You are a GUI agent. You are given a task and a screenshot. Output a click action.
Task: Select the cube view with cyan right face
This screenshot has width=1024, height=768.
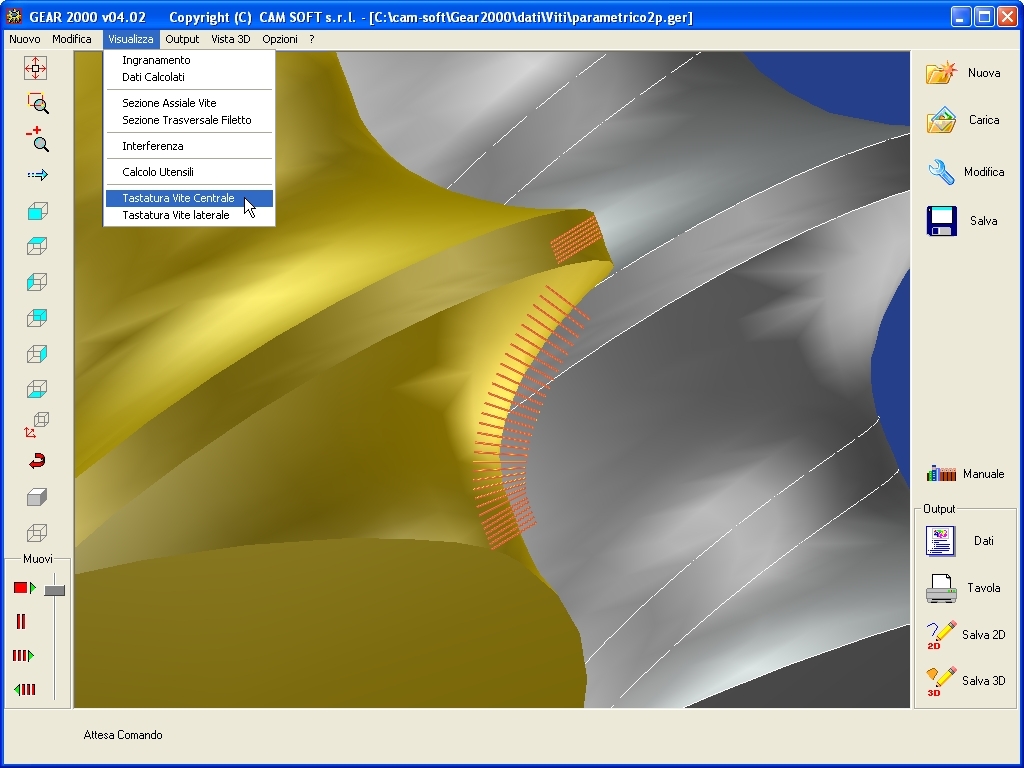pos(37,354)
